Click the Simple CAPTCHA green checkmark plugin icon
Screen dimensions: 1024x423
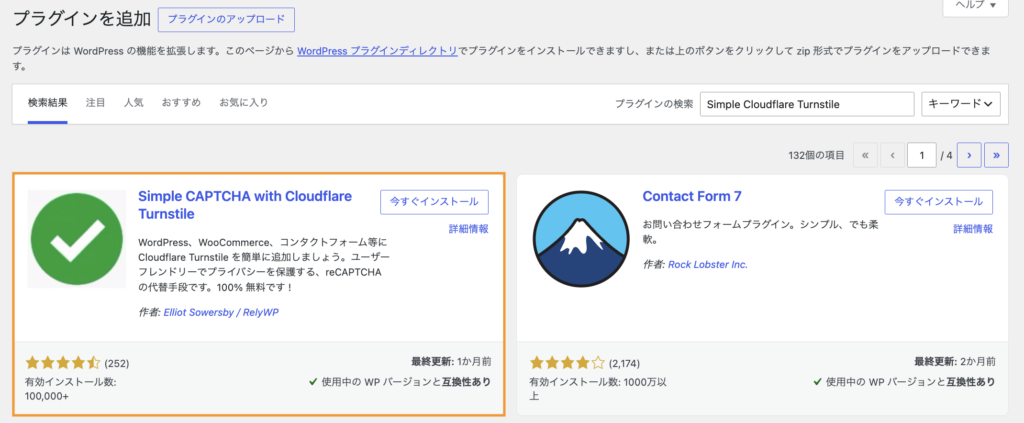pyautogui.click(x=77, y=238)
